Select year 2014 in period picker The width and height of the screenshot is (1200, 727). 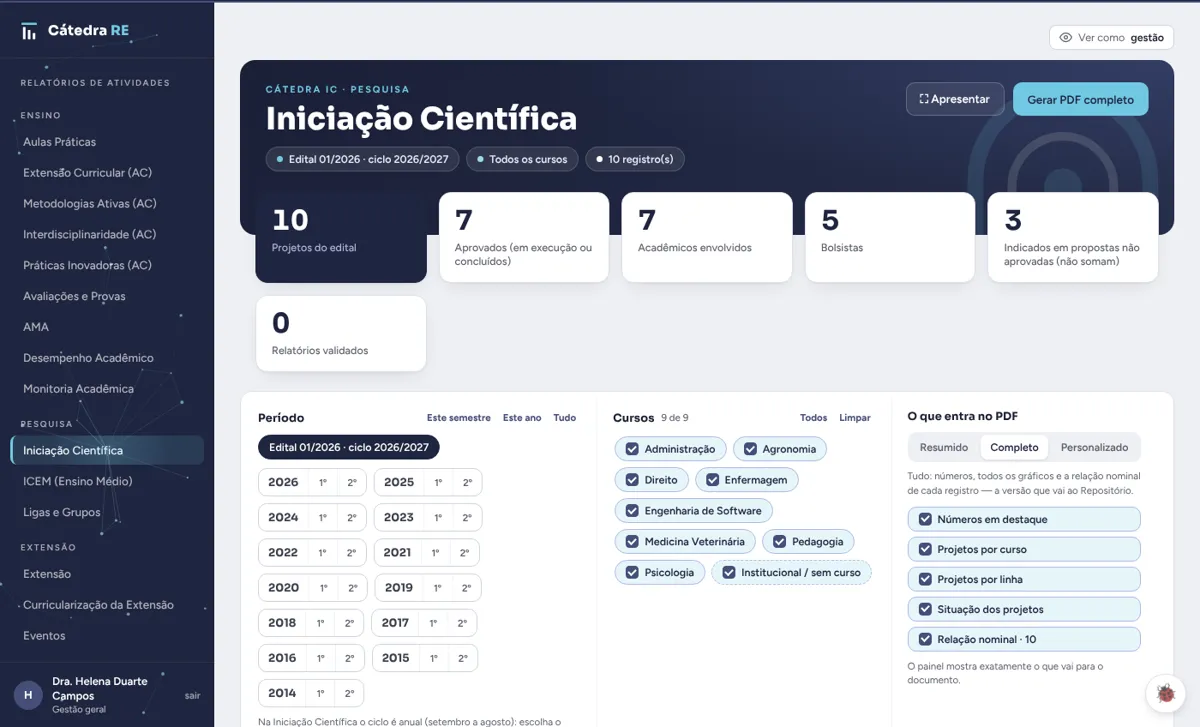(282, 693)
